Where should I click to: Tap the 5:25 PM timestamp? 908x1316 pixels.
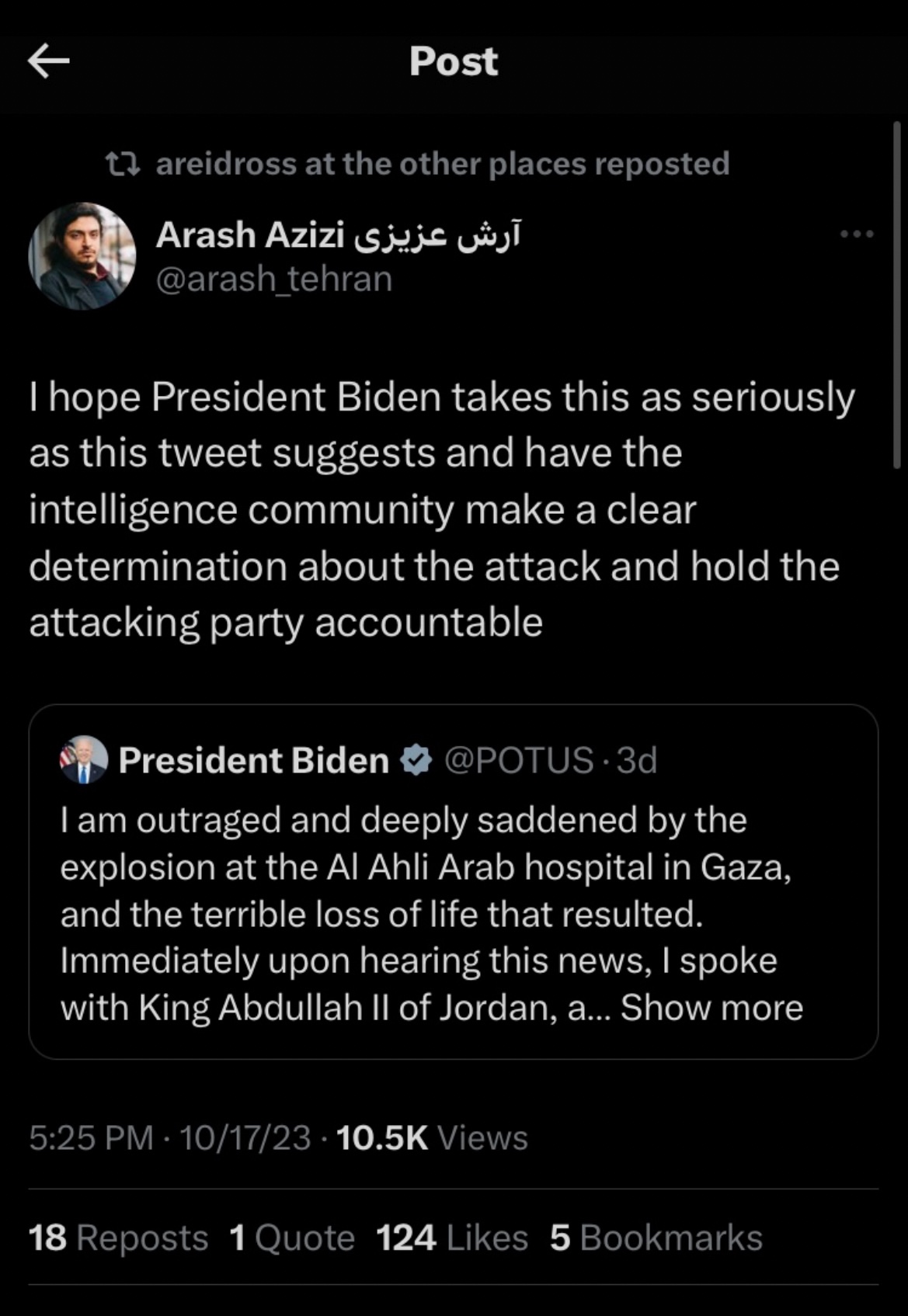[x=91, y=1138]
